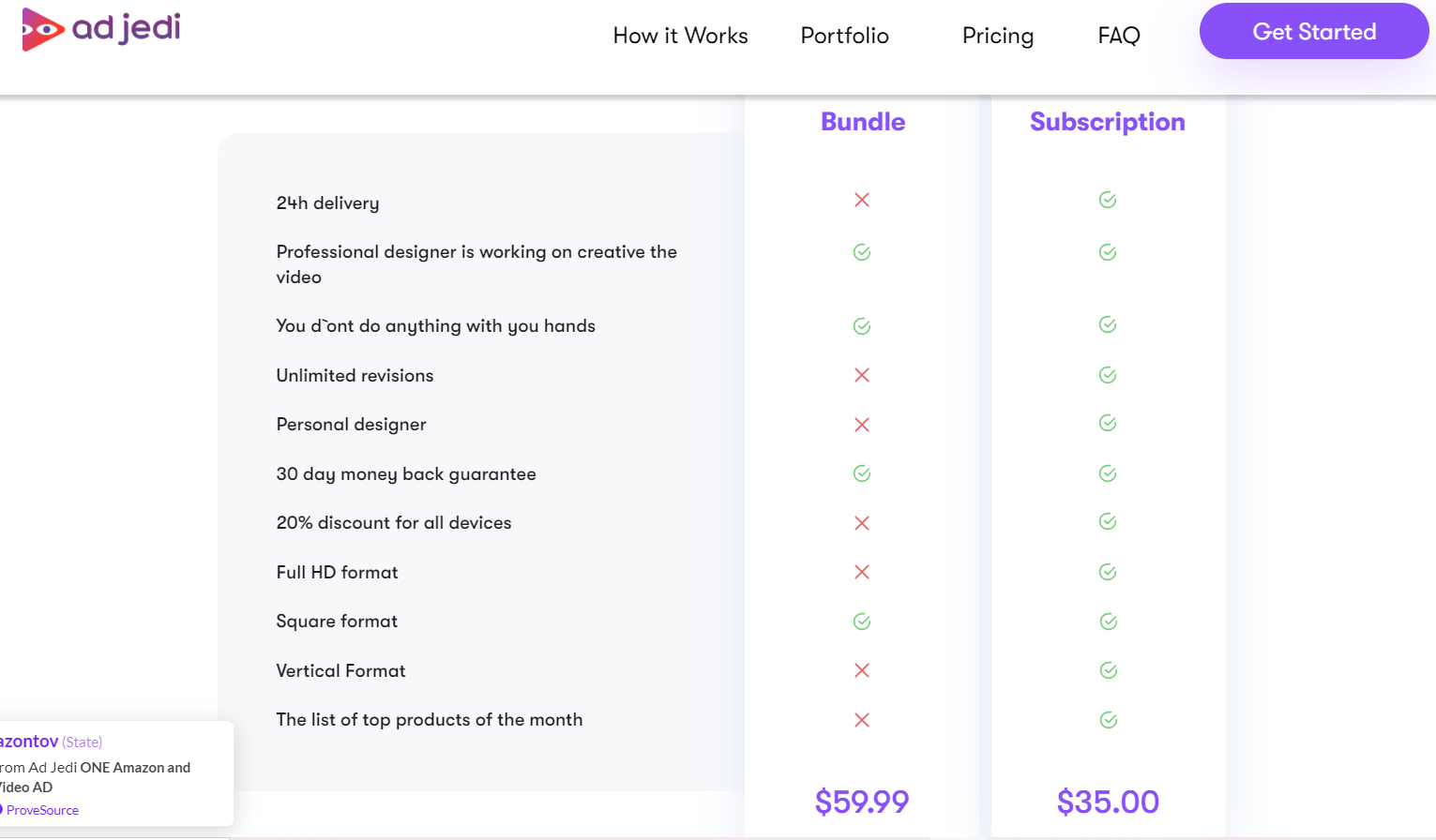
Task: Click Subscription check for Full HD format
Action: 1108,572
